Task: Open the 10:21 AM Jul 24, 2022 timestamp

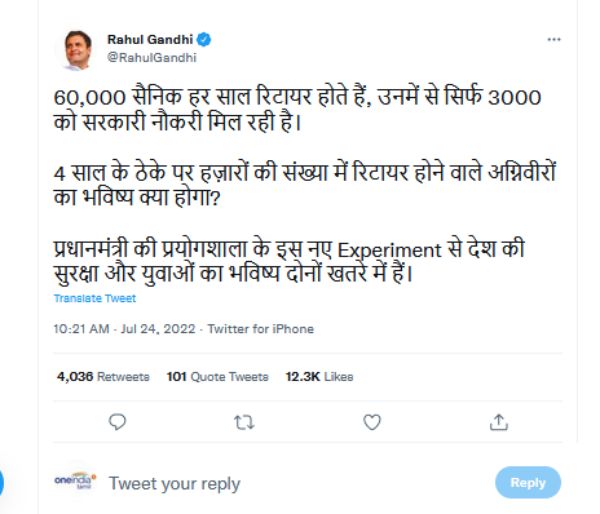Action: [x=125, y=329]
